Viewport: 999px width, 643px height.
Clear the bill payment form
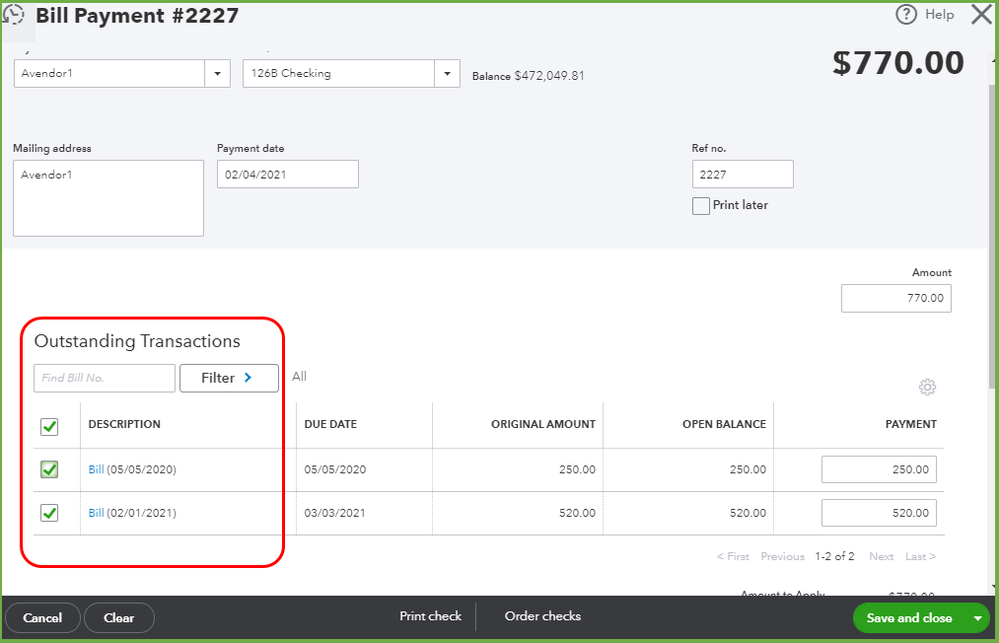[x=118, y=618]
